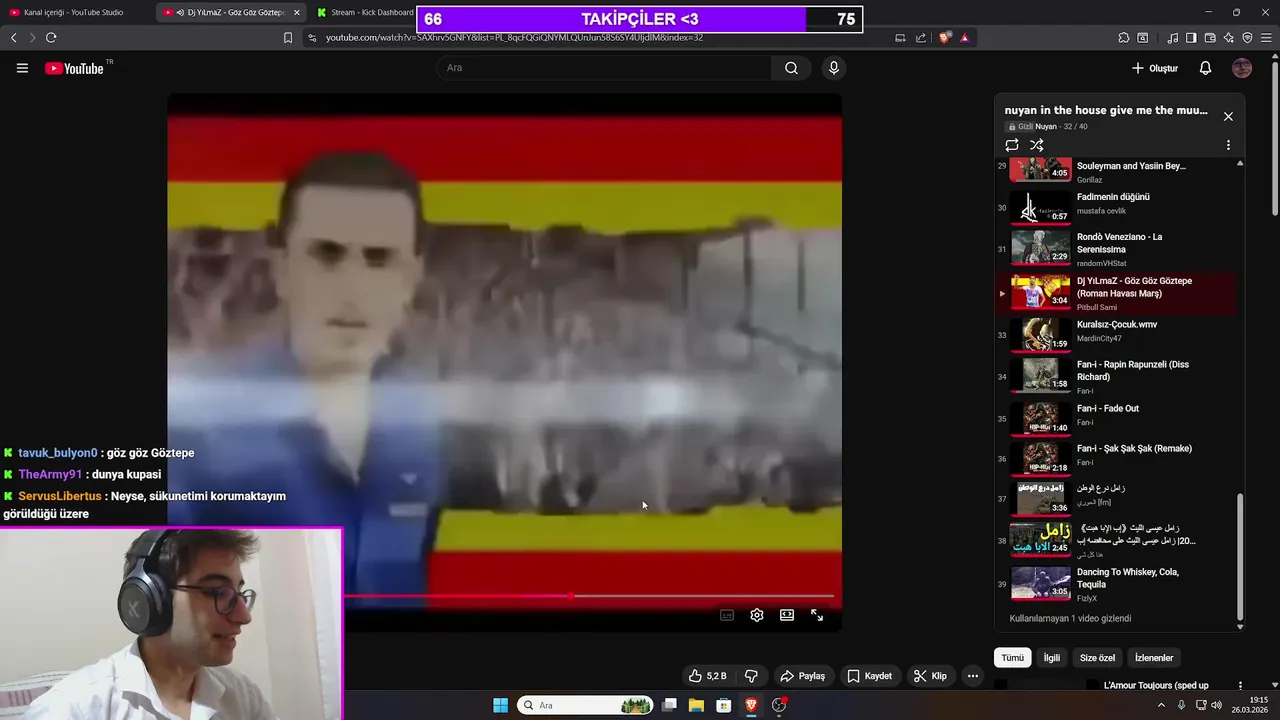This screenshot has width=1280, height=720.
Task: Open the Dj YıLmaZ Göz Göz Göztepe thumbnail
Action: (1040, 292)
